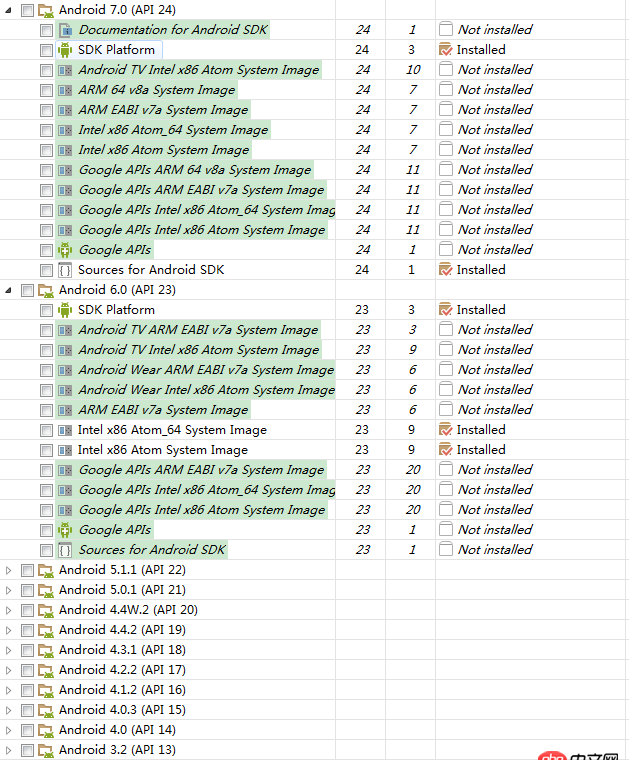Click the Documentation for Android SDK icon
Screen dimensions: 629x760
point(65,30)
